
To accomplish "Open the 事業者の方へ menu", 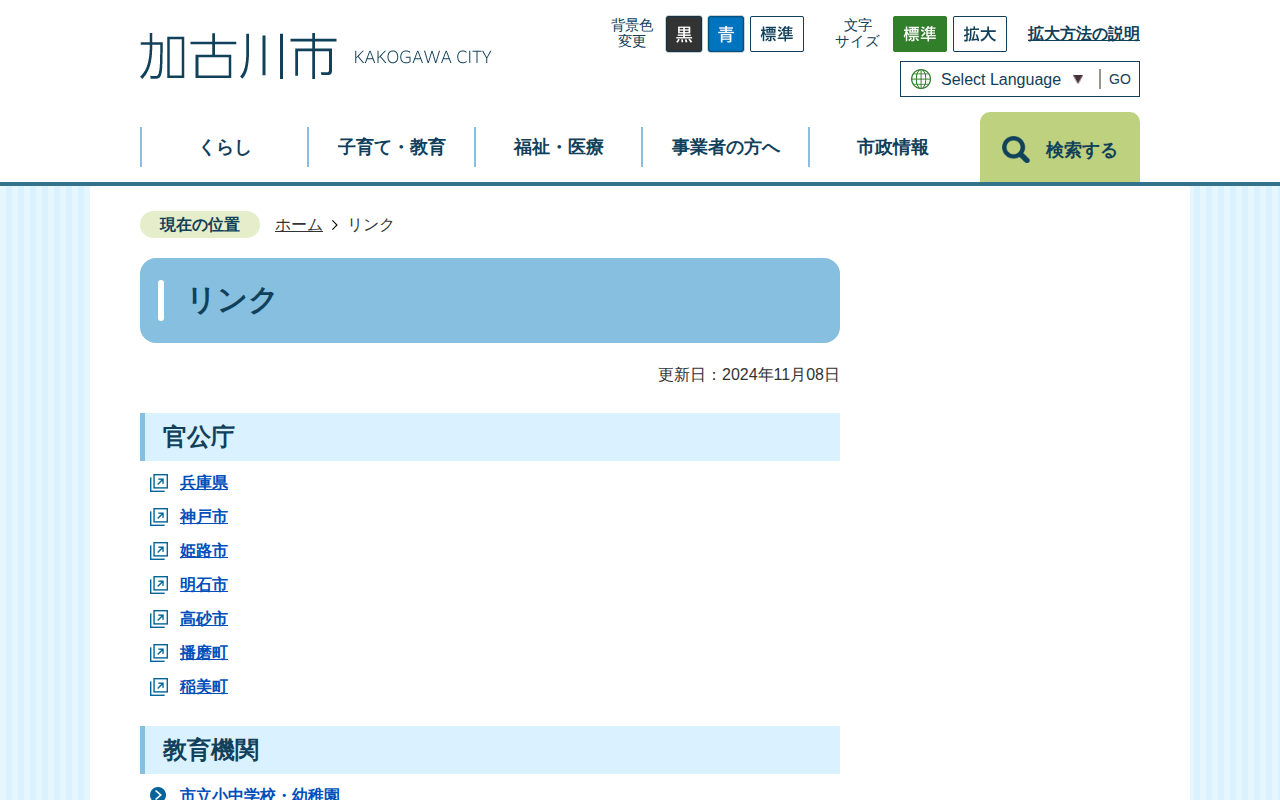I will pos(726,147).
